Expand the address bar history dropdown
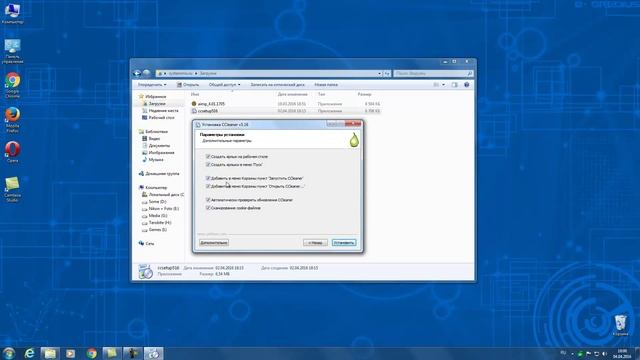This screenshot has width=640, height=360. [380, 73]
